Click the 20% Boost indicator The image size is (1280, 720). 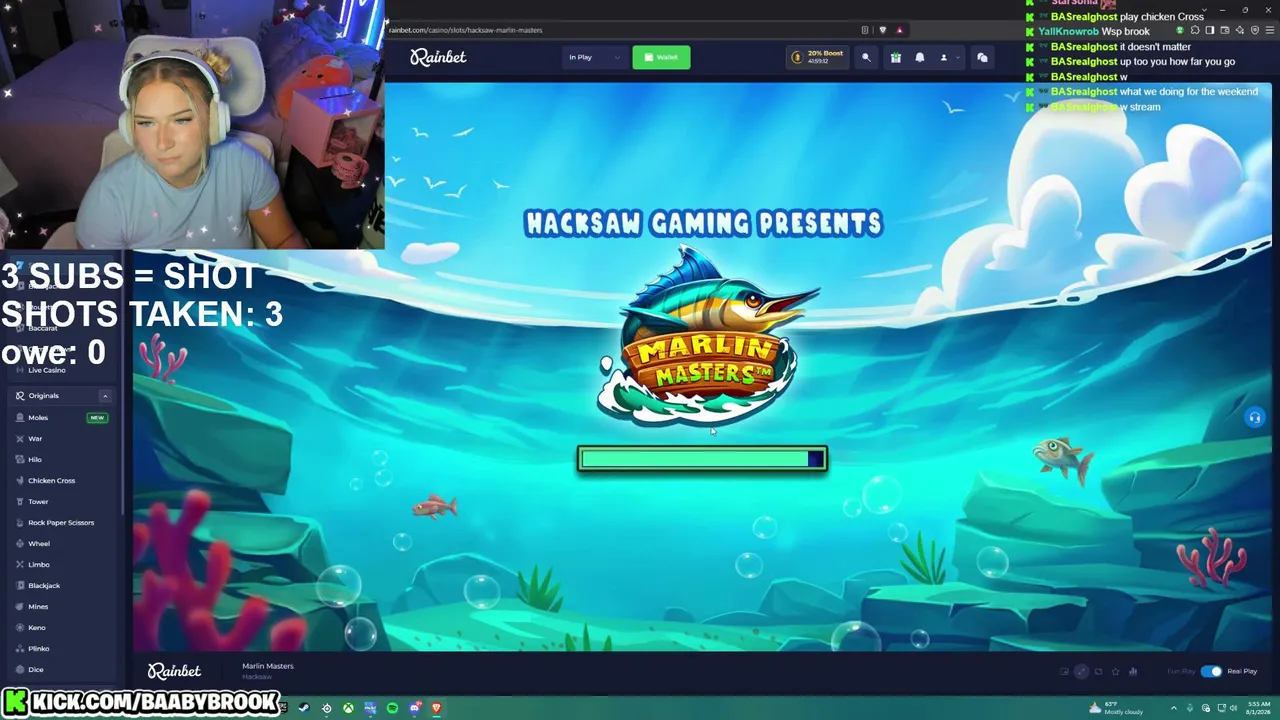point(817,57)
